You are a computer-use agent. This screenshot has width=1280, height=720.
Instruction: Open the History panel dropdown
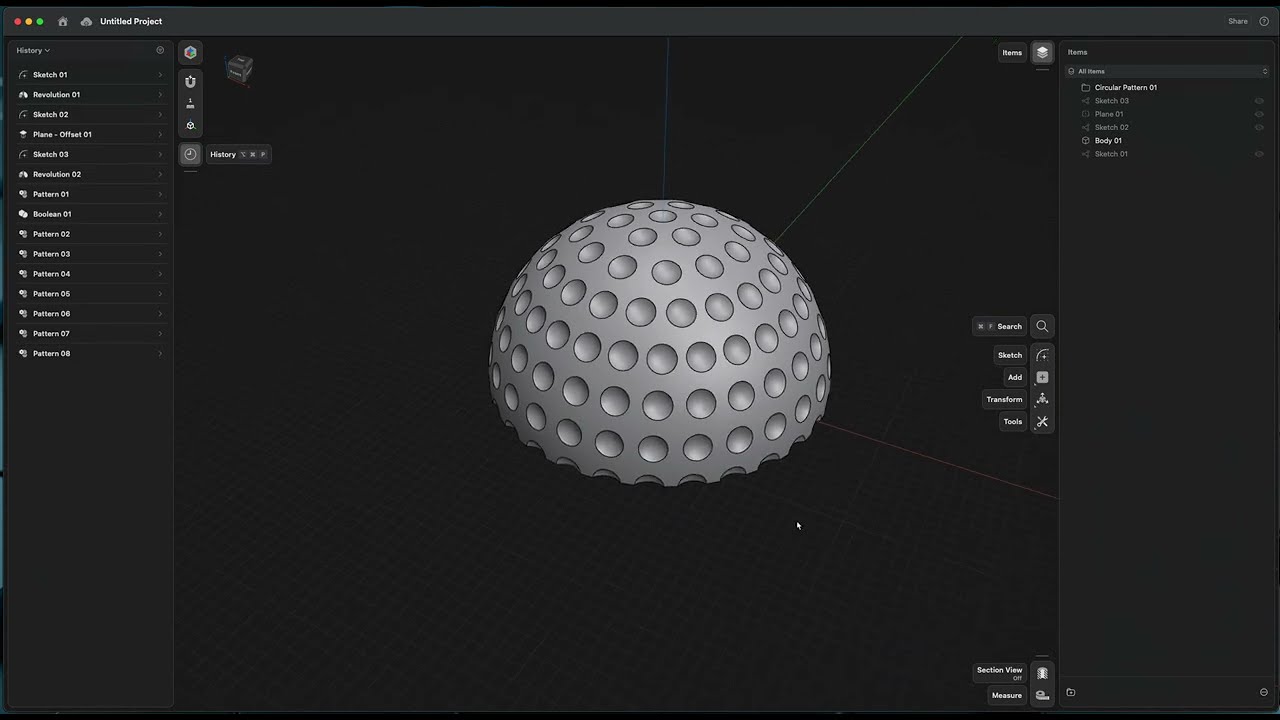tap(33, 50)
